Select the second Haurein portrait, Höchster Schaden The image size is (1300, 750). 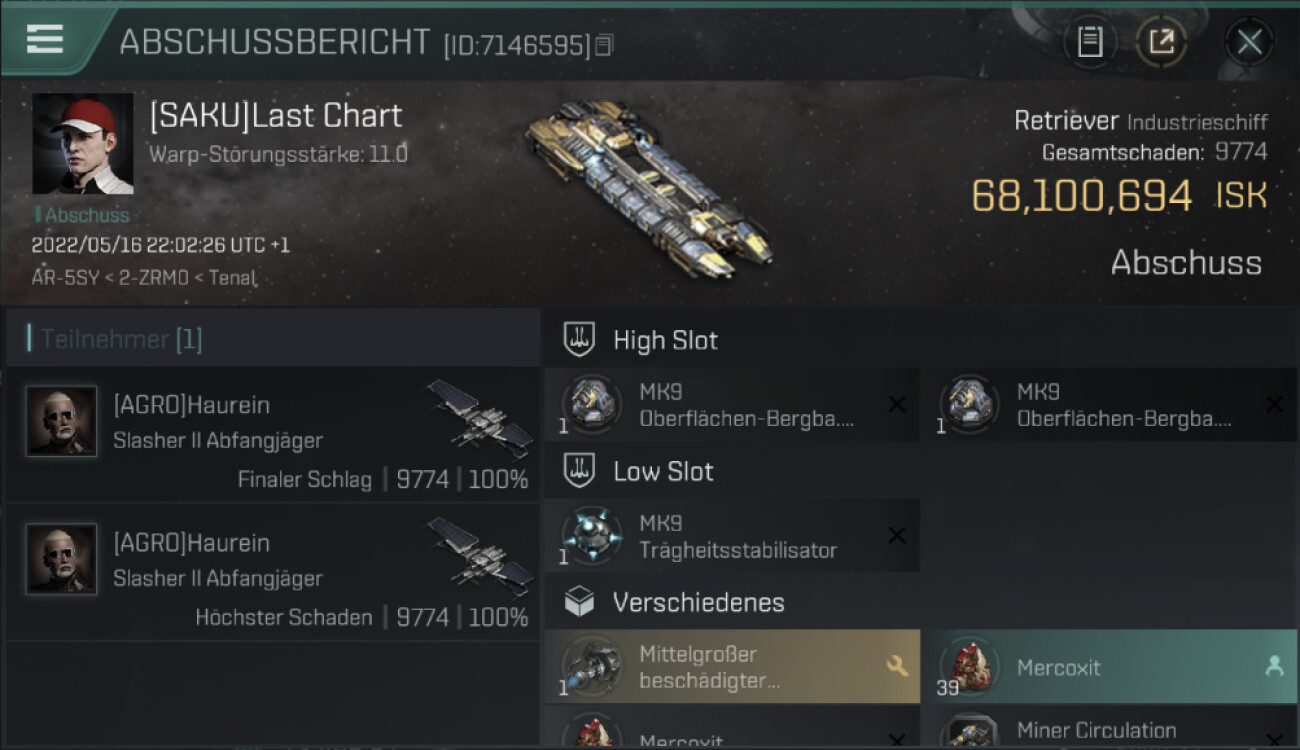coord(61,559)
